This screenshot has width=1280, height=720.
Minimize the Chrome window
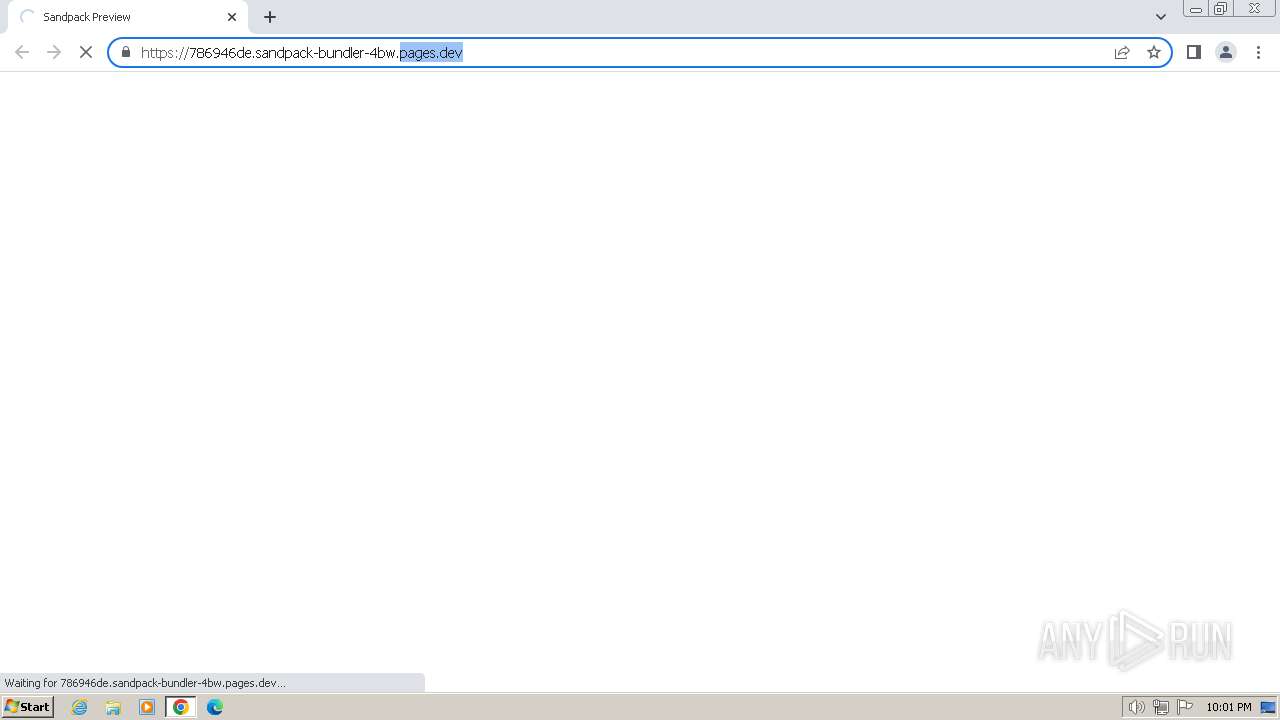[1195, 9]
